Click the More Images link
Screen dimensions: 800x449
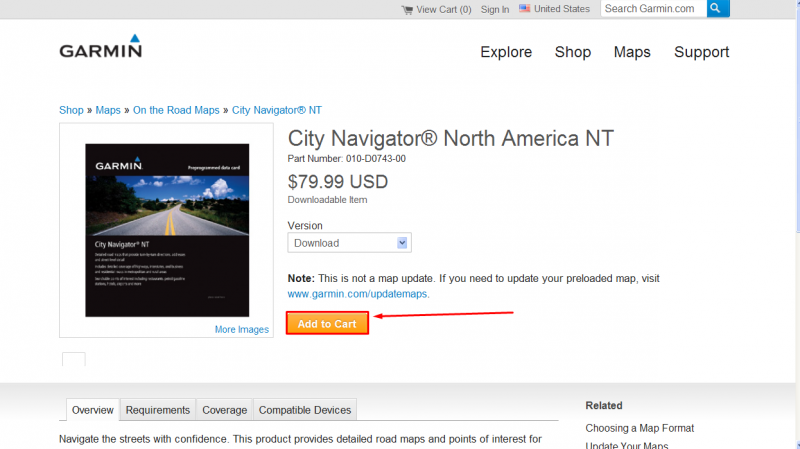coord(241,329)
